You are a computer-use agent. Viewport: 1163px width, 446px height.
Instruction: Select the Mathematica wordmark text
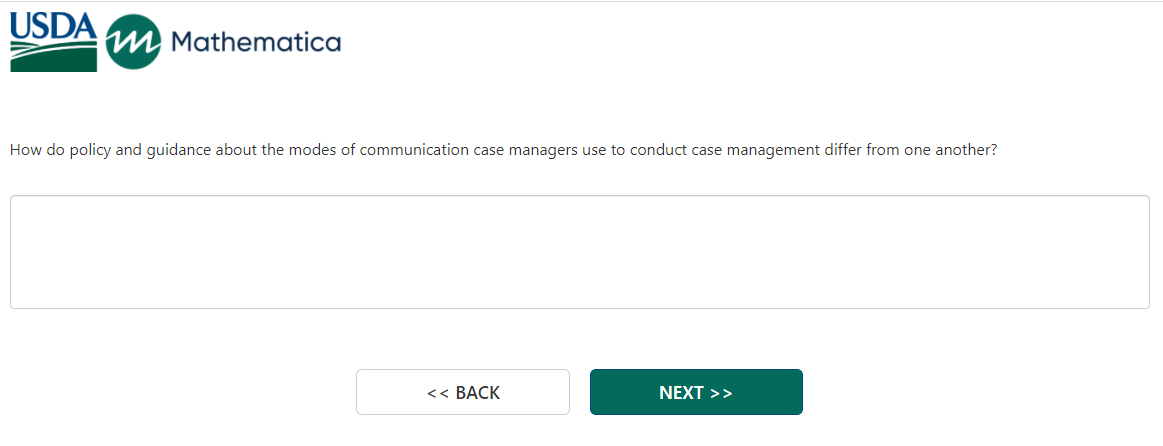point(256,42)
